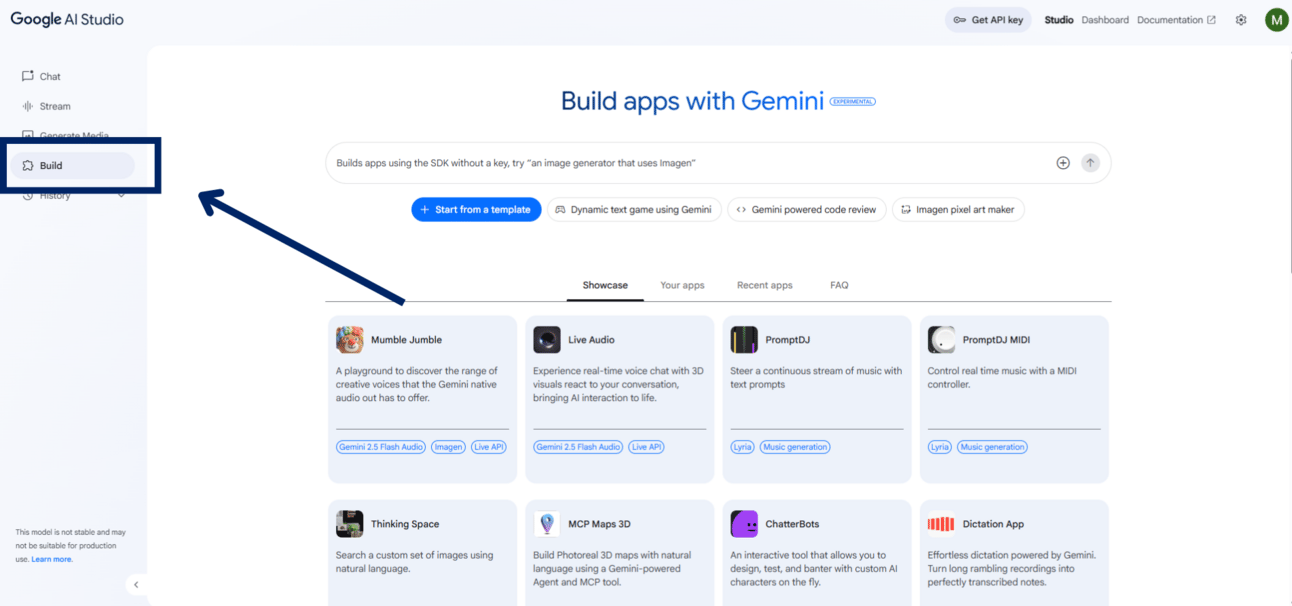The height and width of the screenshot is (606, 1292).
Task: Click the EXPERIMENTAL badge beside the heading
Action: click(x=852, y=101)
